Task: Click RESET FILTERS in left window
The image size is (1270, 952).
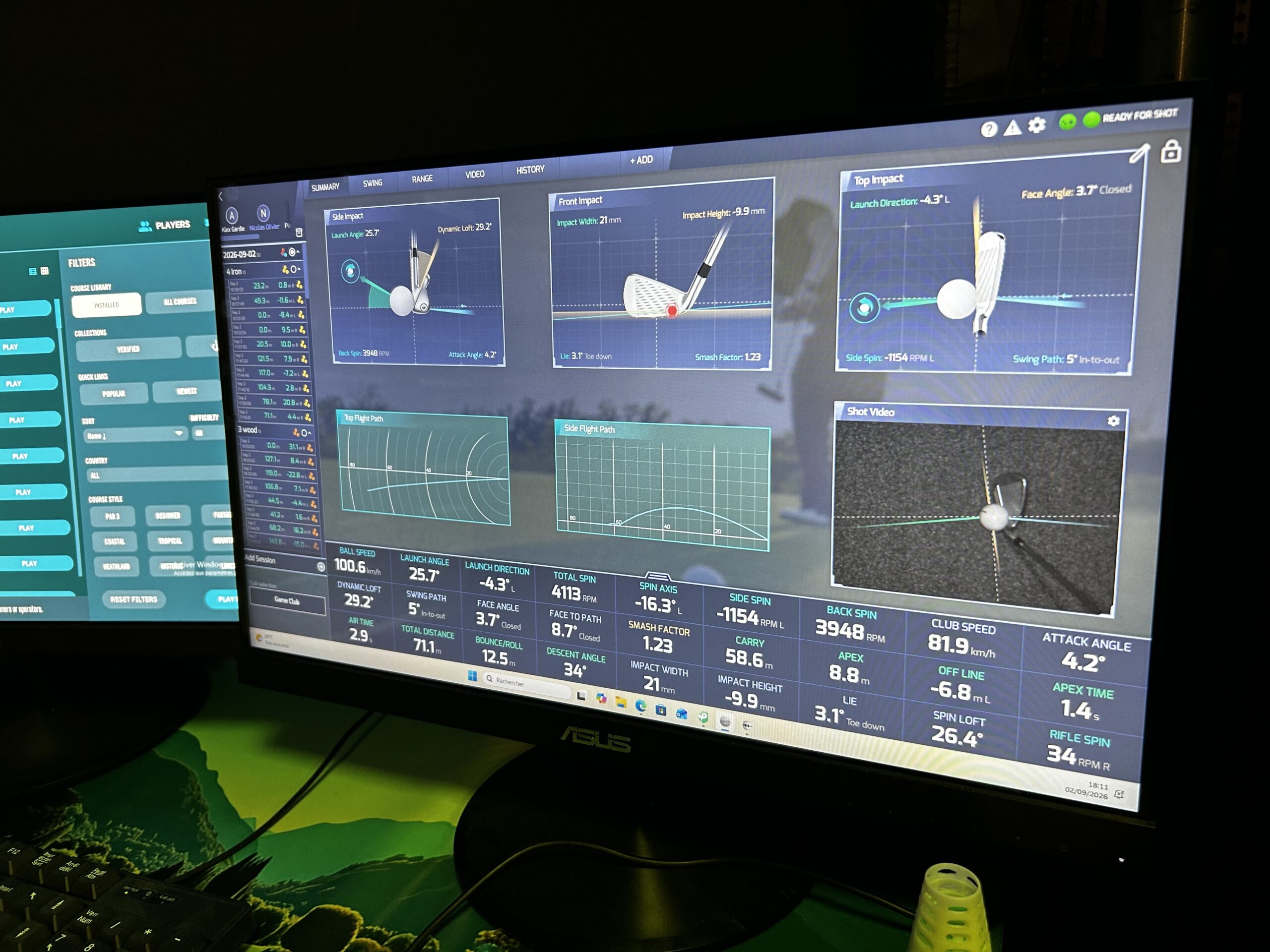Action: tap(134, 599)
